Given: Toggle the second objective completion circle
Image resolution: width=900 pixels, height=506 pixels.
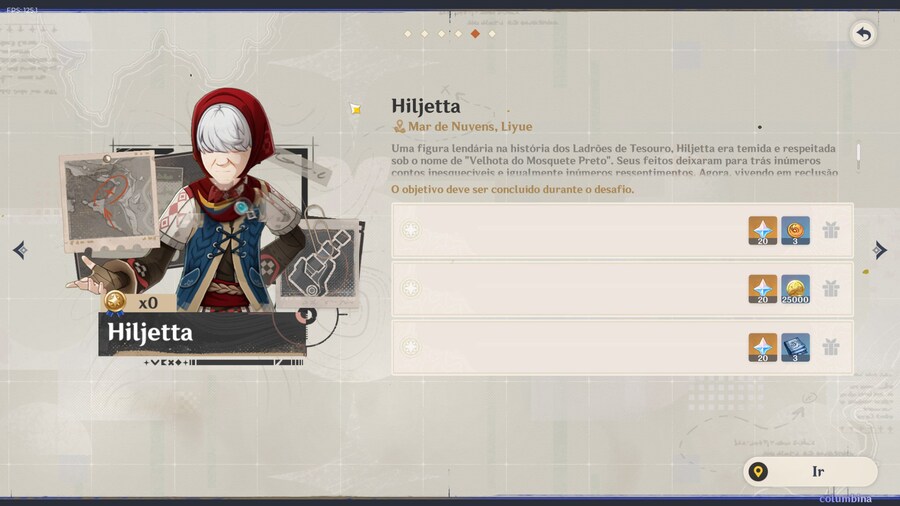Looking at the screenshot, I should pyautogui.click(x=410, y=289).
